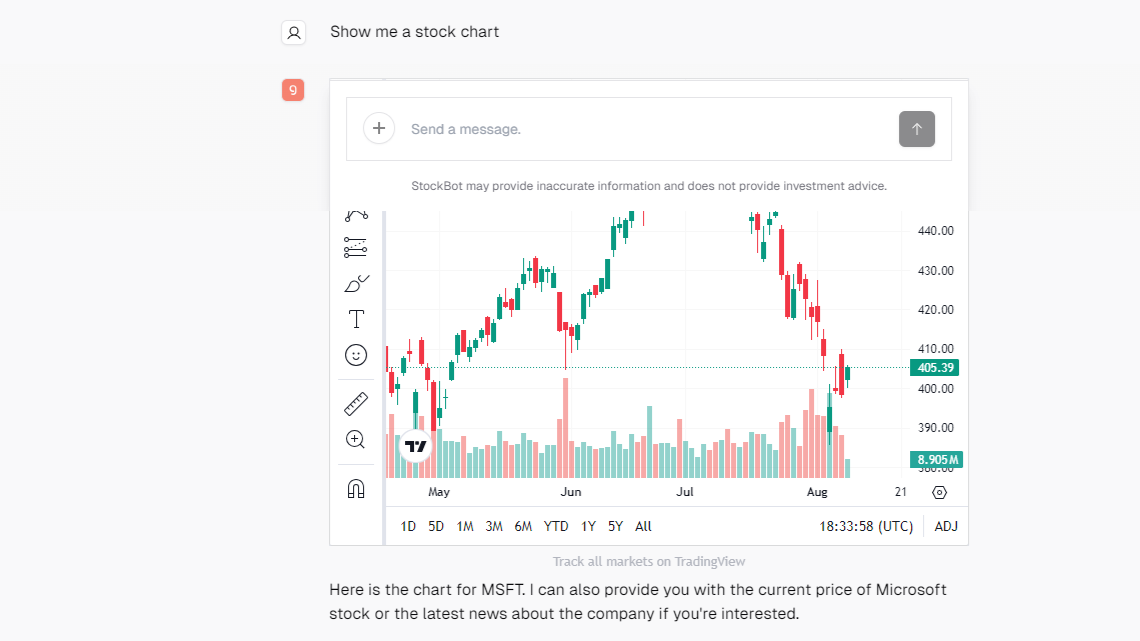Click the plus attachment button
The height and width of the screenshot is (641, 1140).
click(x=379, y=129)
